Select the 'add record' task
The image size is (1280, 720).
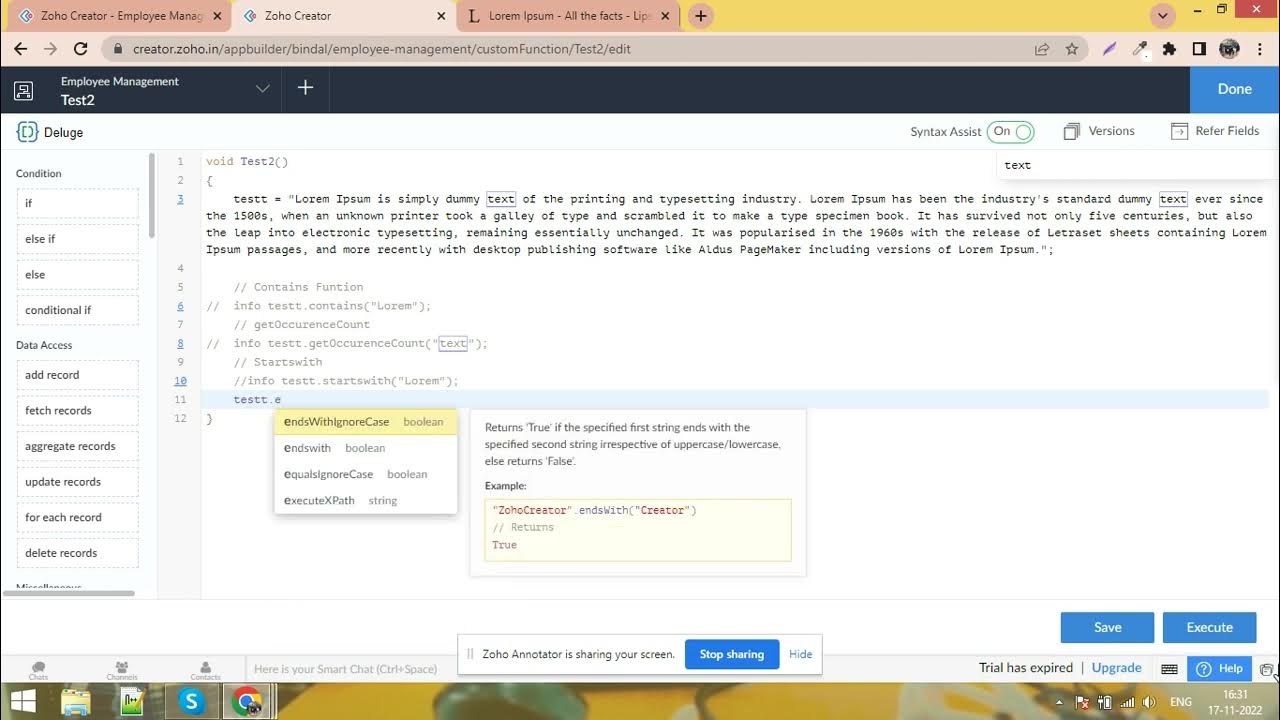[x=77, y=375]
